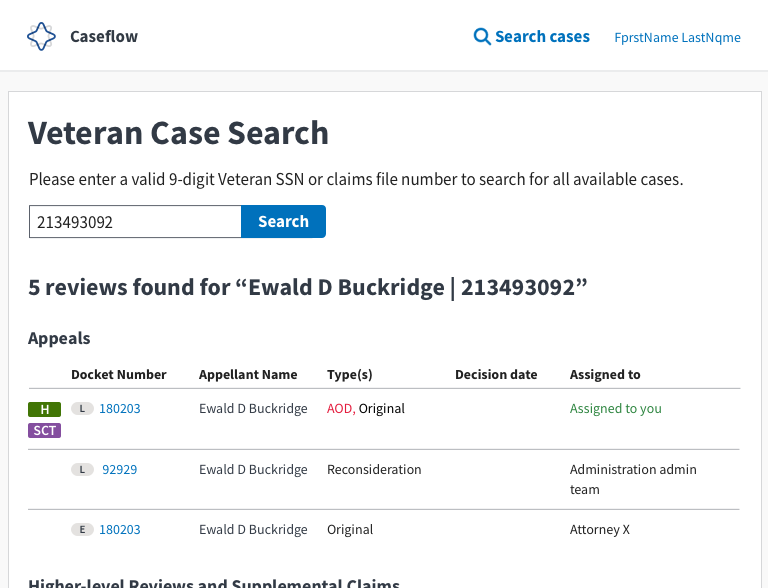Open the FprstName LastNqme user menu
The image size is (768, 588).
point(677,37)
